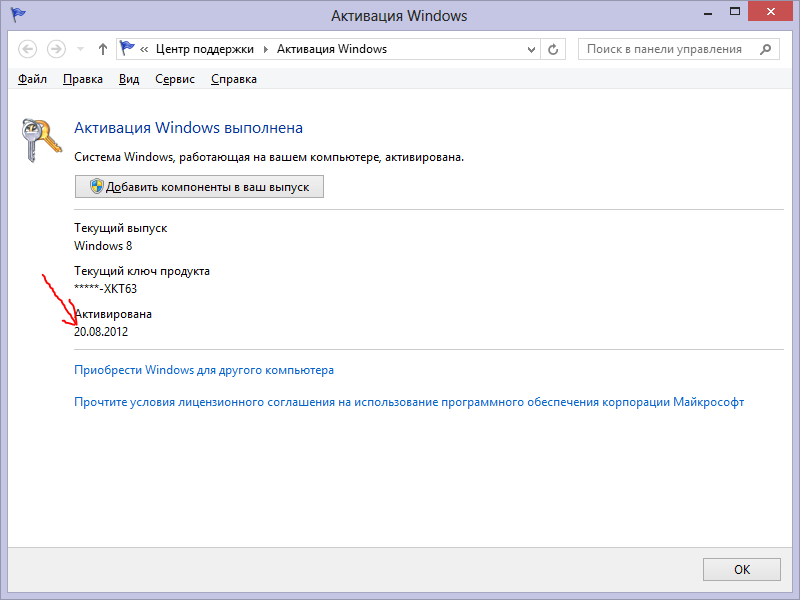800x600 pixels.
Task: Click the search magnifier icon
Action: (x=765, y=49)
